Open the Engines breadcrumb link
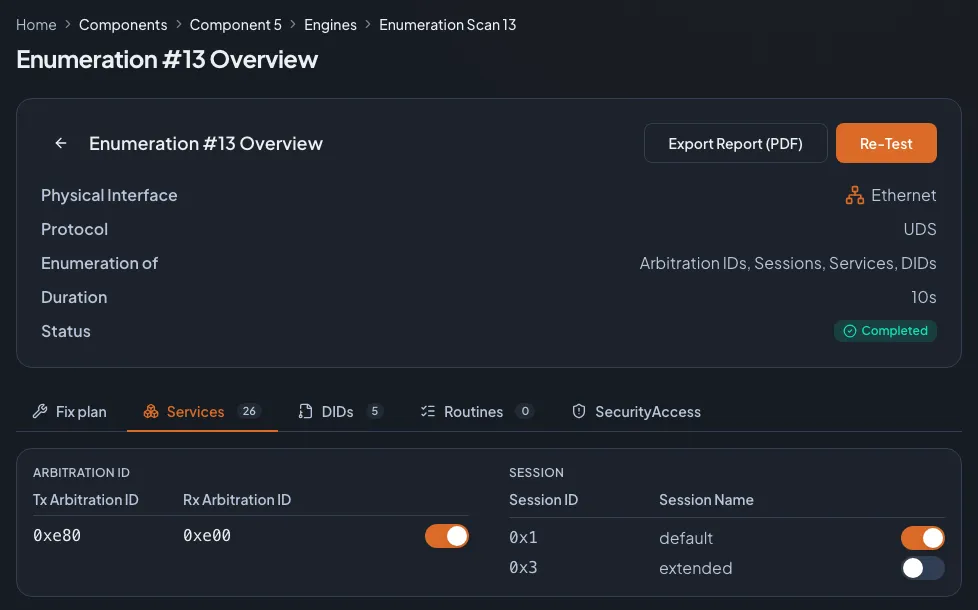The width and height of the screenshot is (978, 610). [331, 25]
